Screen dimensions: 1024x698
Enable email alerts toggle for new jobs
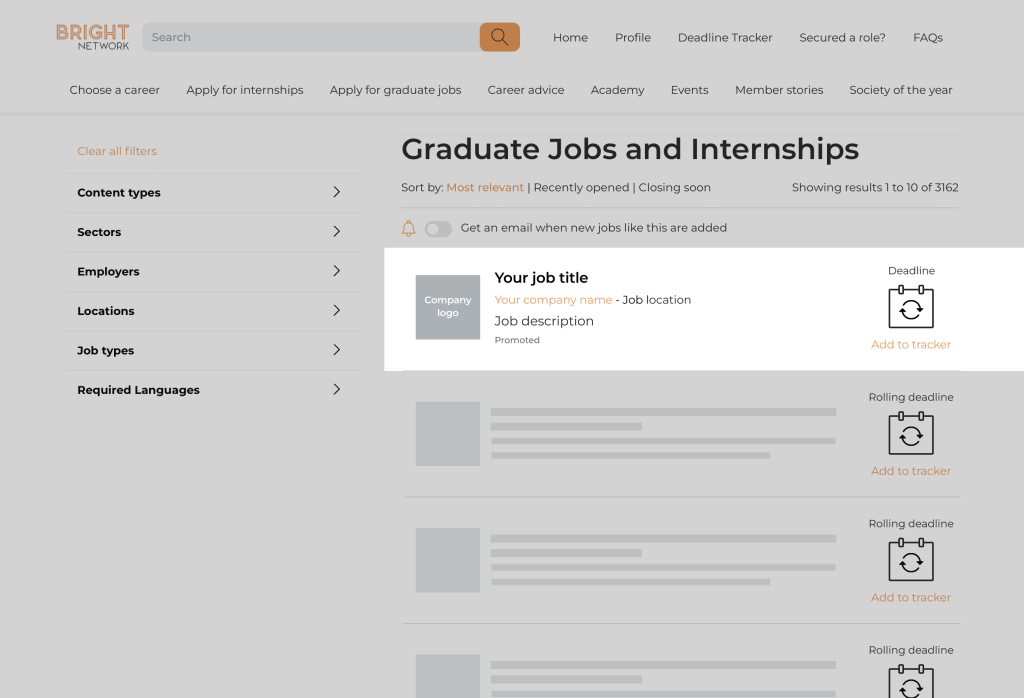pos(438,229)
